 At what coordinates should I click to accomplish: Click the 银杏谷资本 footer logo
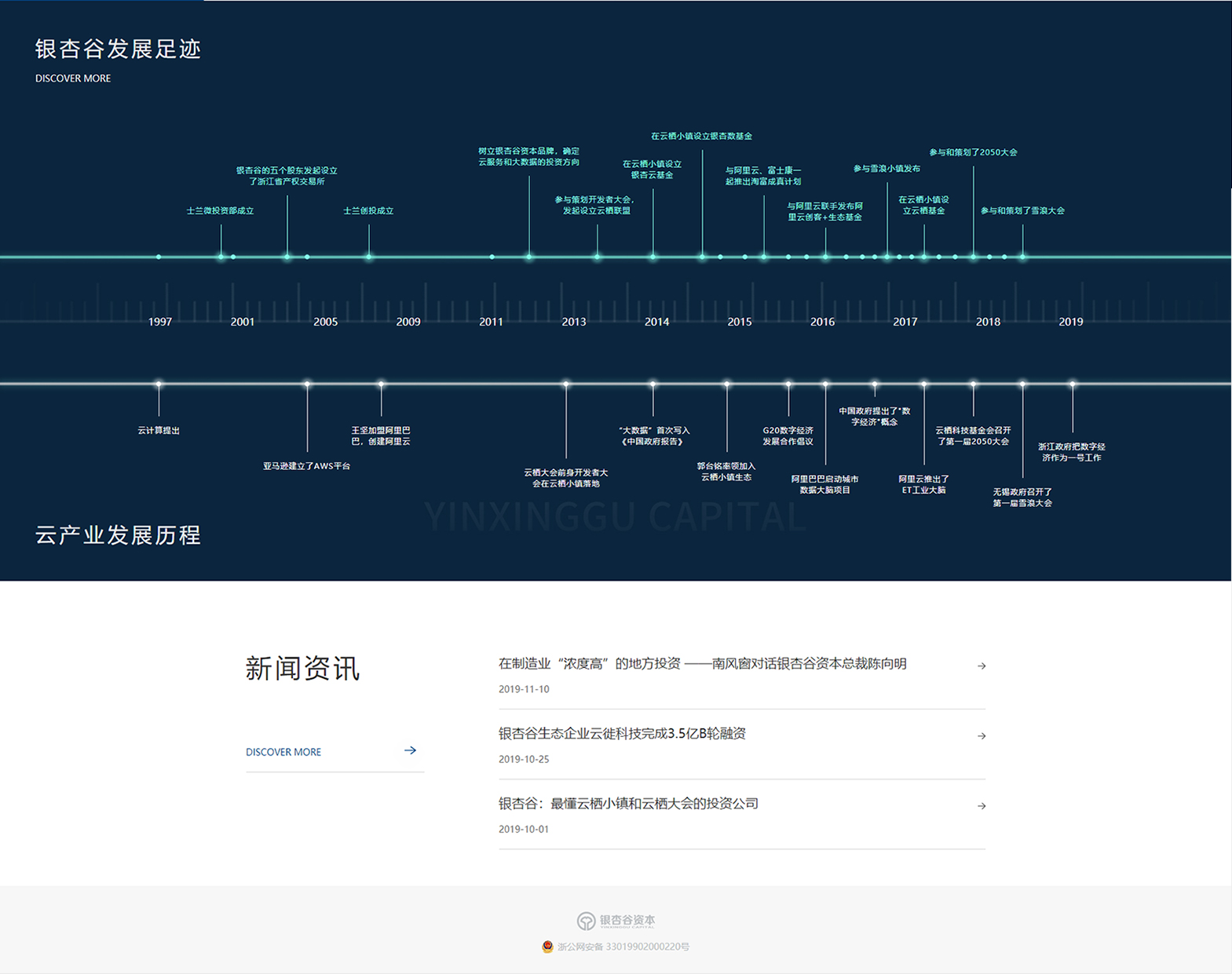616,921
